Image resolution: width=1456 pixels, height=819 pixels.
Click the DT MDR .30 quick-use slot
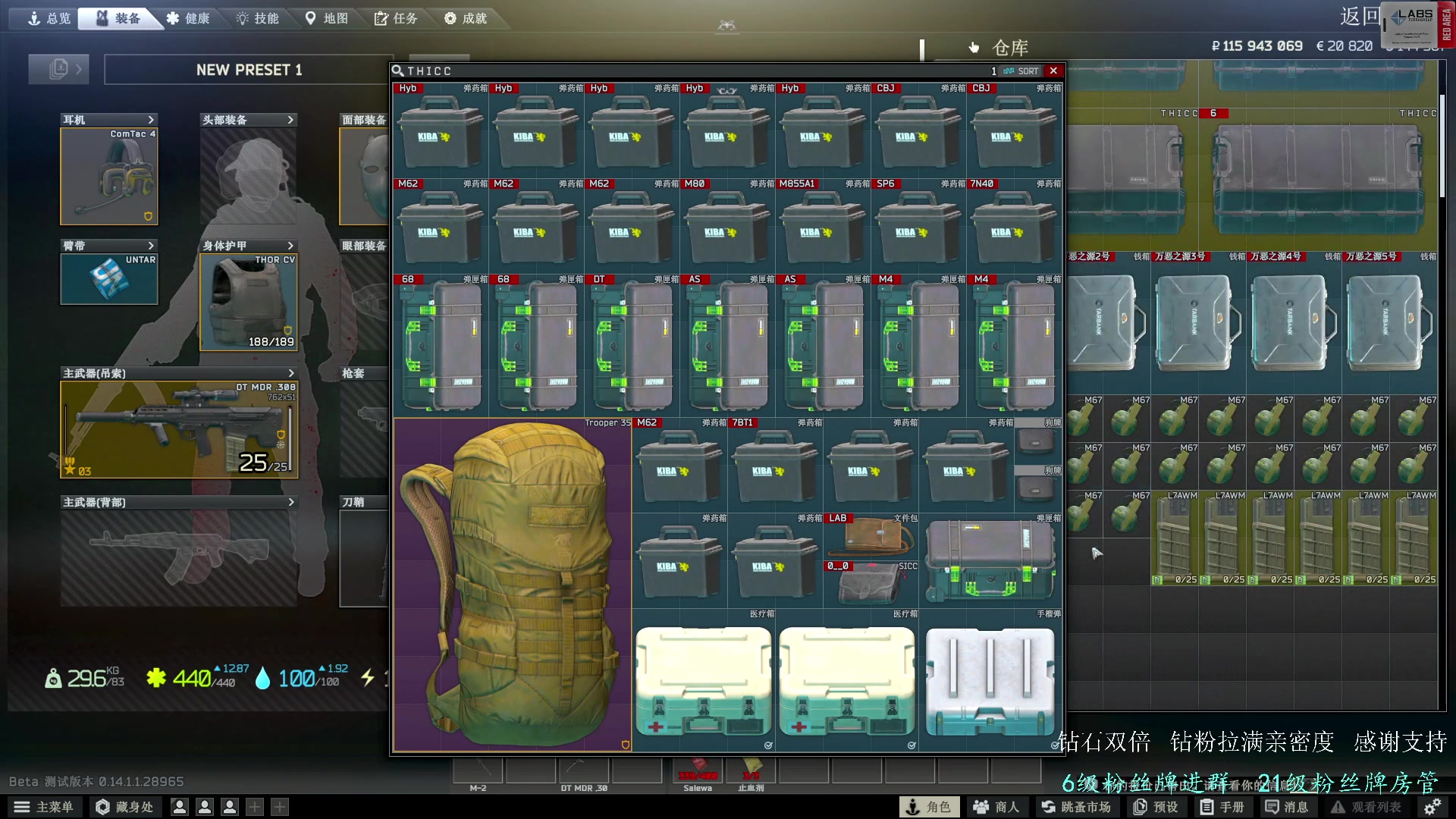tap(584, 770)
